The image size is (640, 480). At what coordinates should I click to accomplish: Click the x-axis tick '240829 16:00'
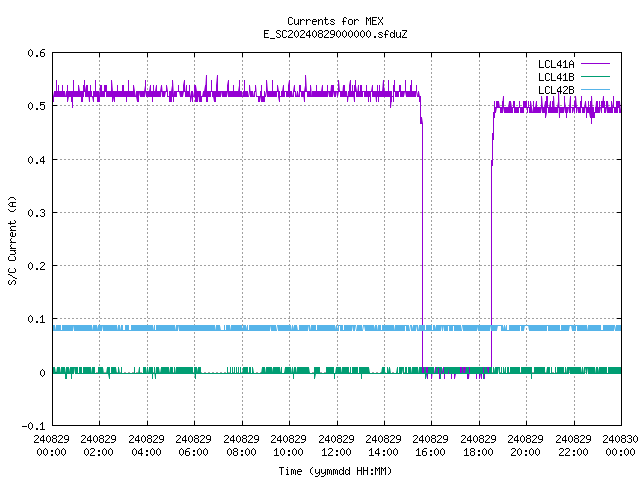click(430, 445)
